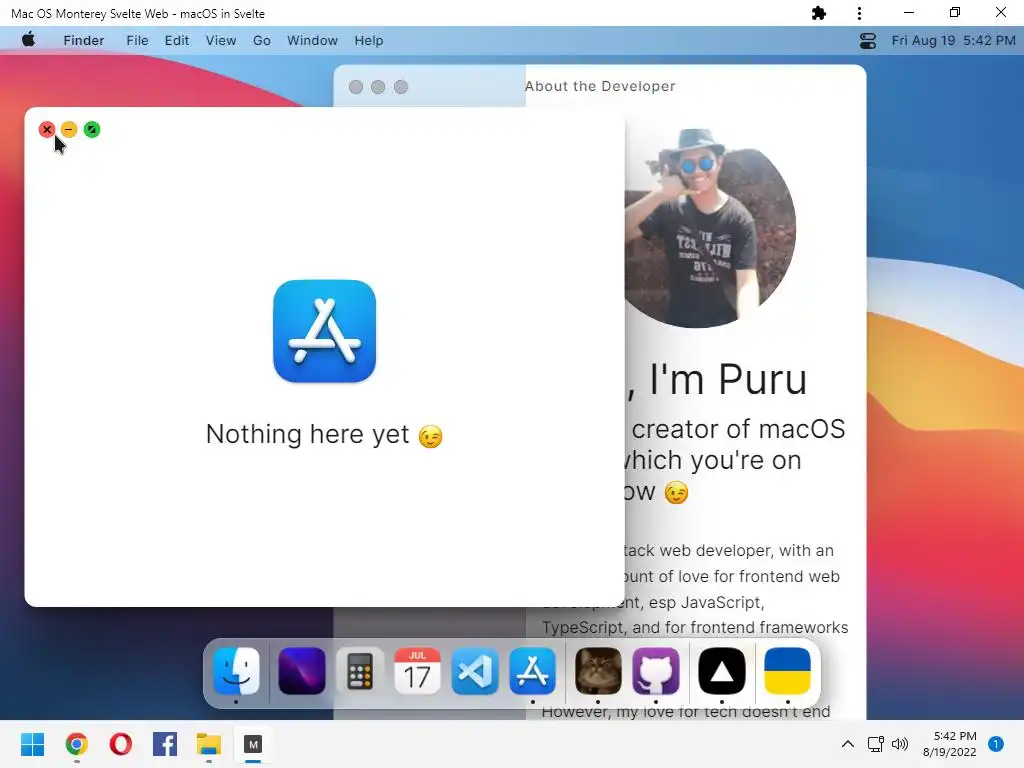Launch Calculator from the dock
Screen dimensions: 1024x768
(359, 671)
